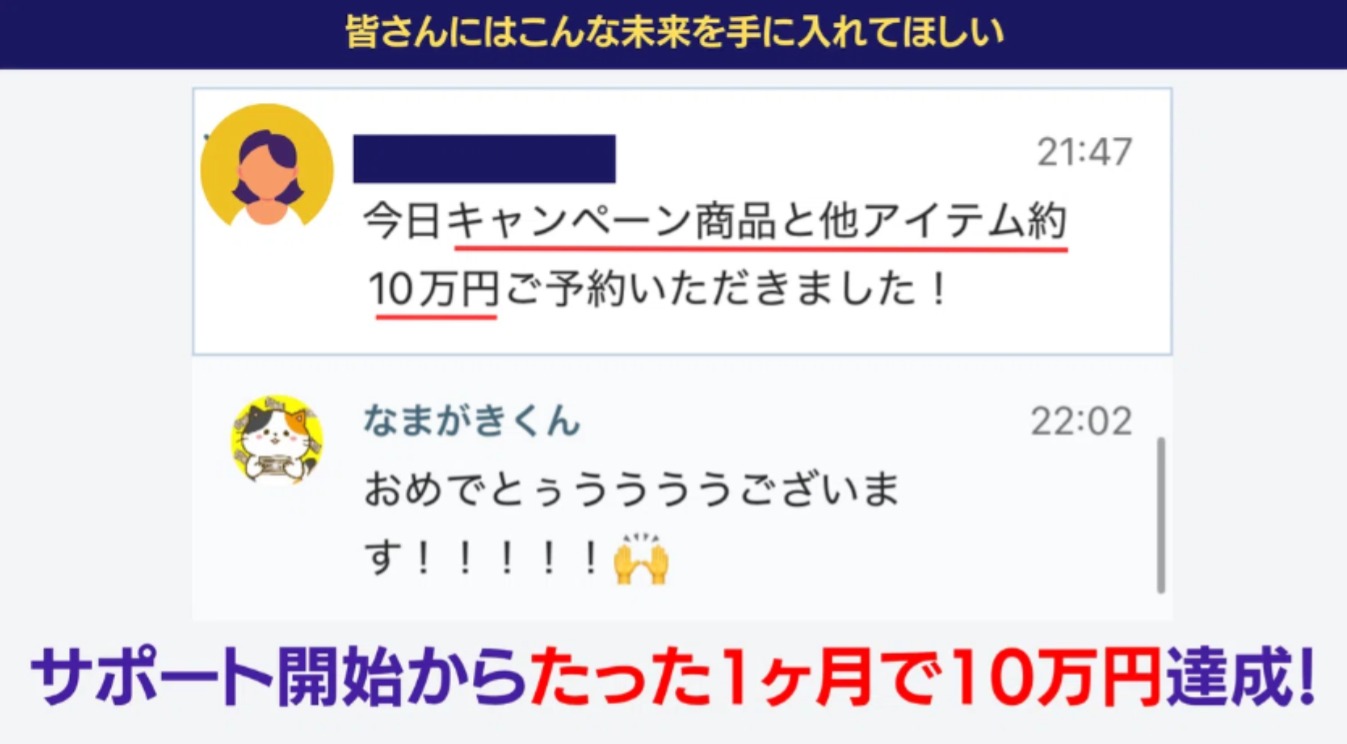
Task: Click the red 10万円 in bottom caption
Action: 1055,680
